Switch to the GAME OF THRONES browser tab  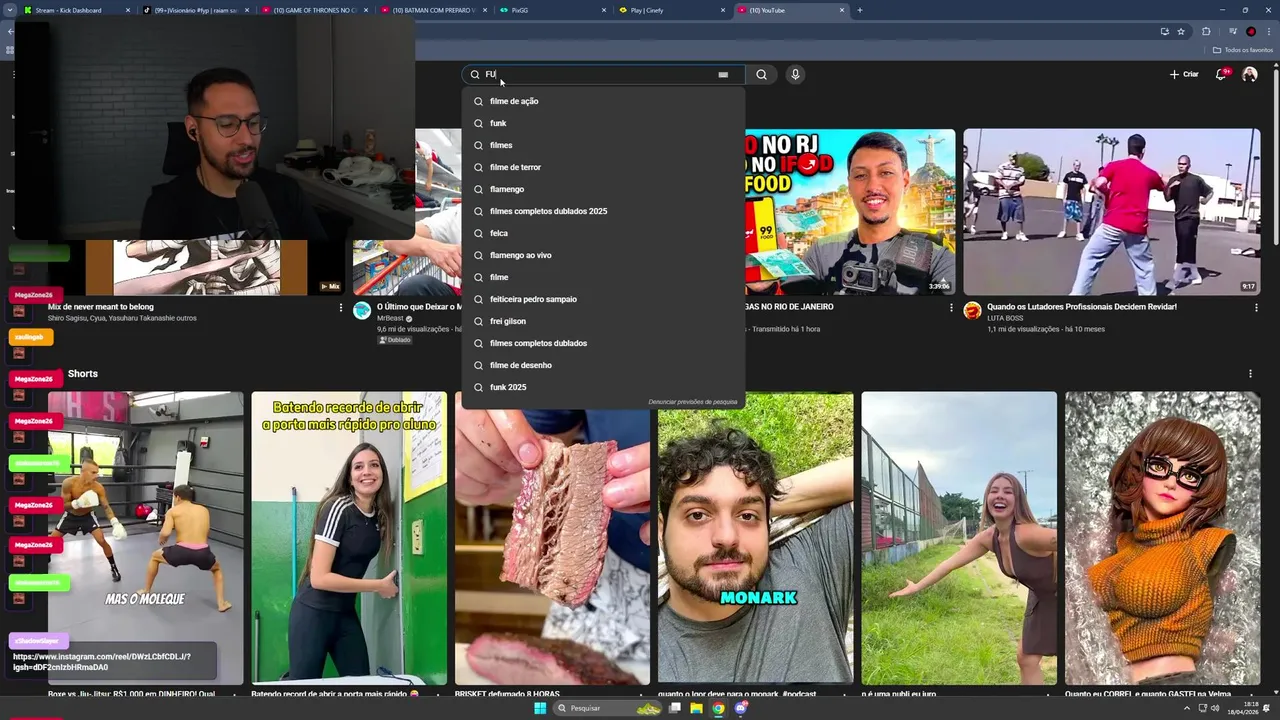click(x=316, y=10)
